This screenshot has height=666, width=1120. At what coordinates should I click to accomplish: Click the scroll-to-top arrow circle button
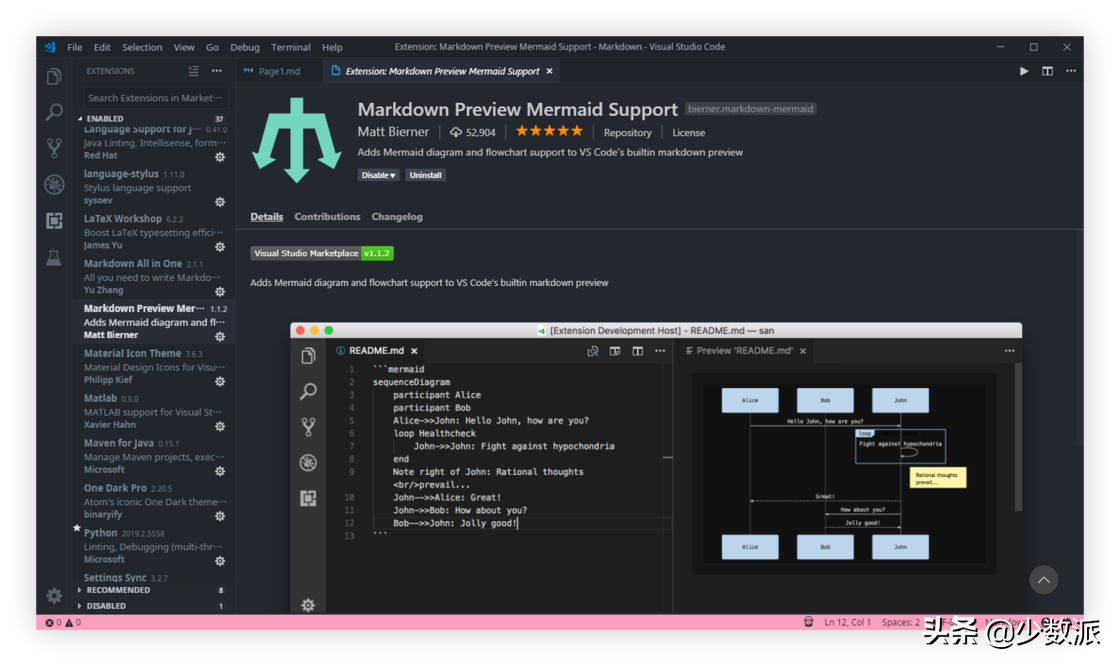(1044, 580)
